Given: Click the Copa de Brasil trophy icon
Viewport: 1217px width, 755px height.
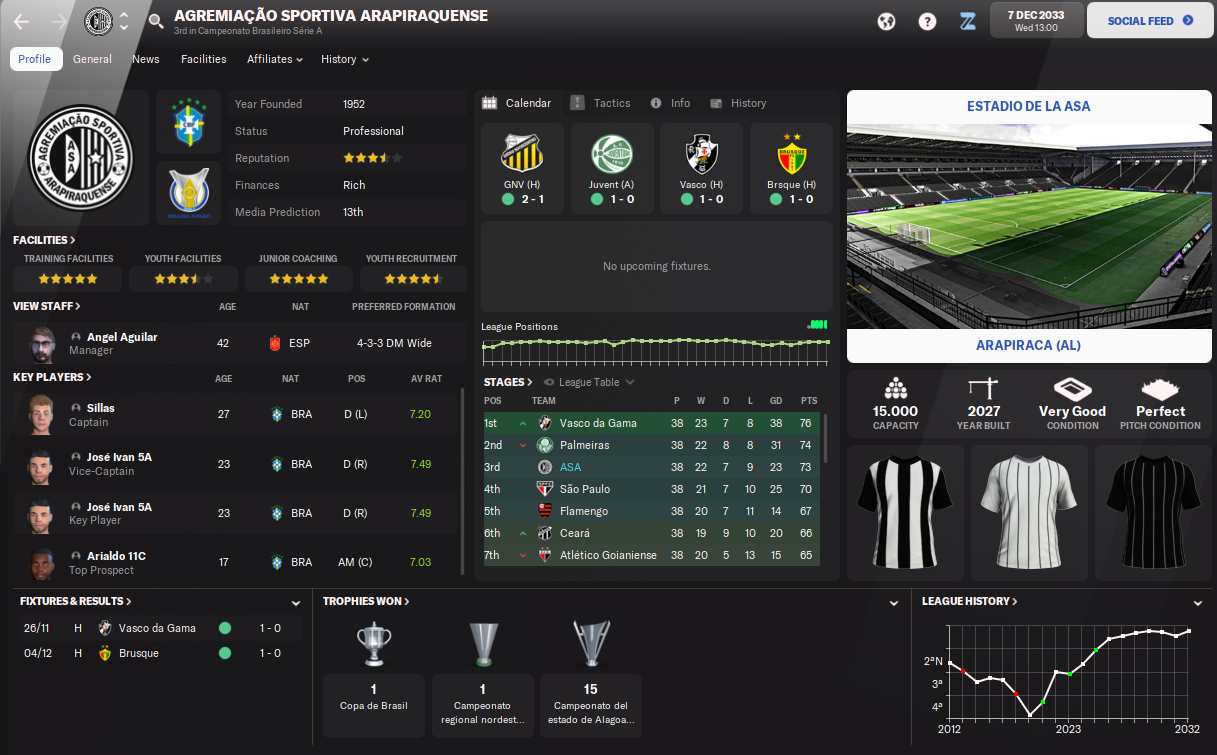Looking at the screenshot, I should [x=373, y=645].
